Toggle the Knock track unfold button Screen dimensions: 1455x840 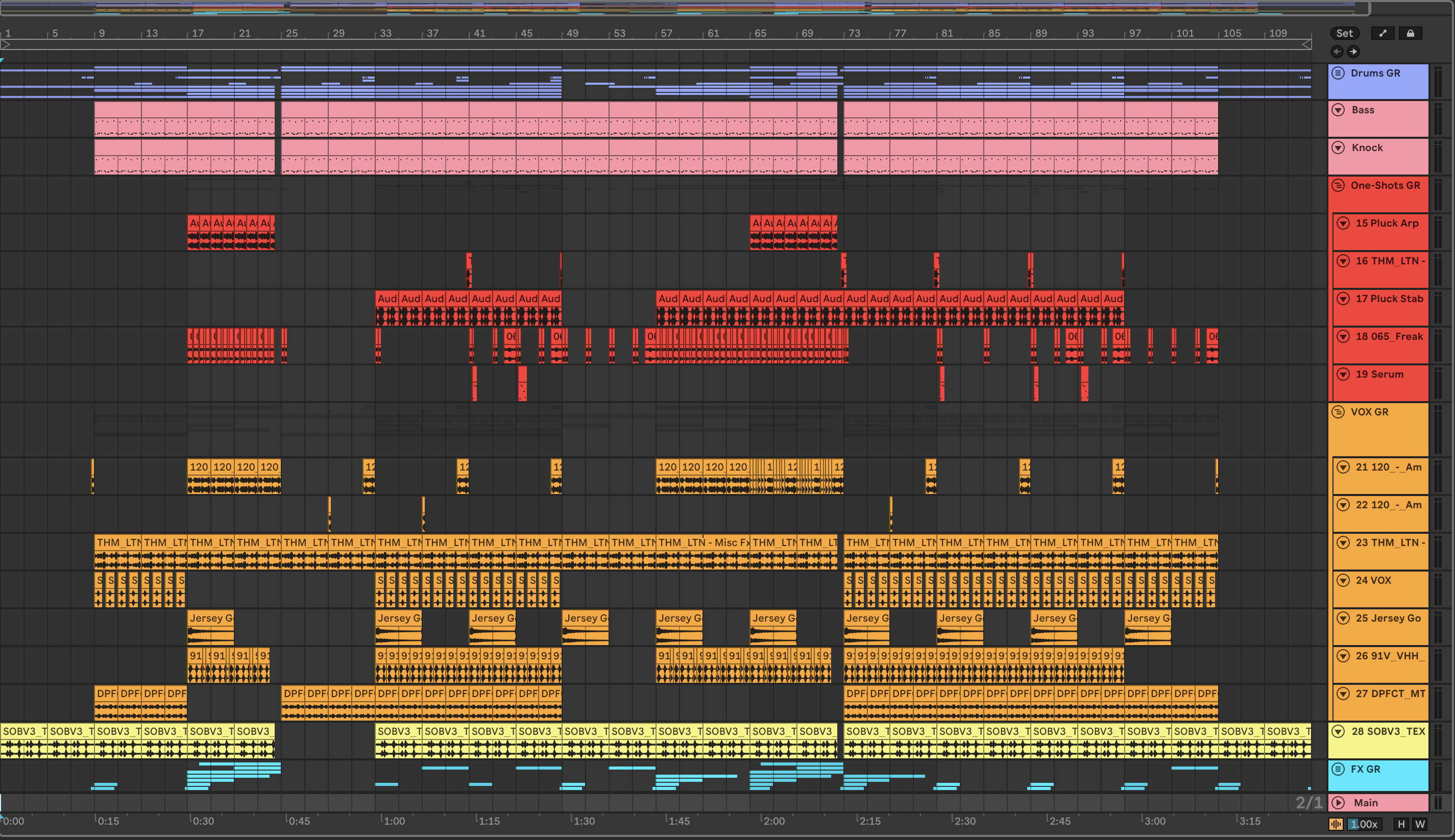[x=1338, y=147]
